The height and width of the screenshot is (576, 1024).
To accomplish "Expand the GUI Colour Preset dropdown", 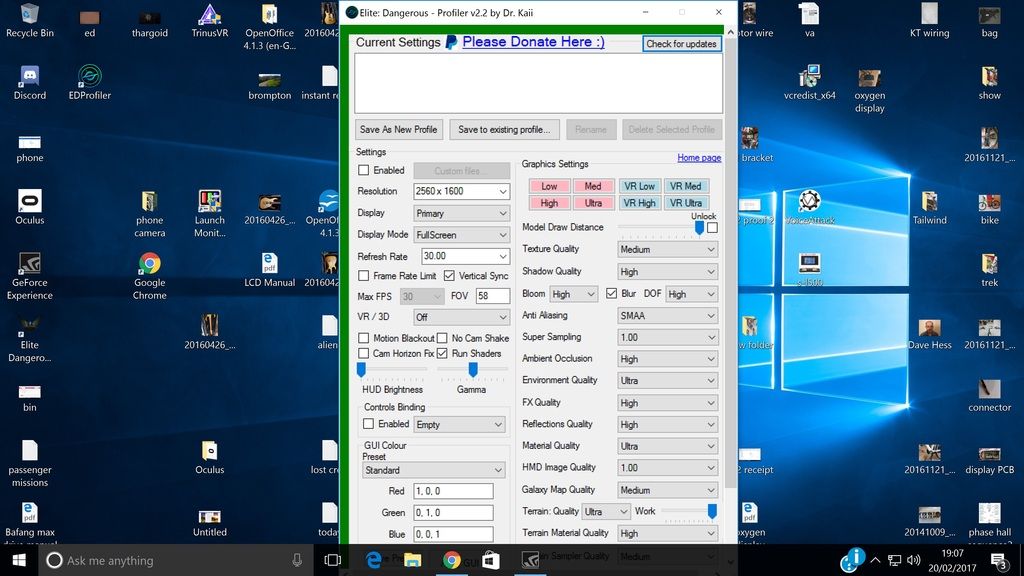I will tap(434, 470).
